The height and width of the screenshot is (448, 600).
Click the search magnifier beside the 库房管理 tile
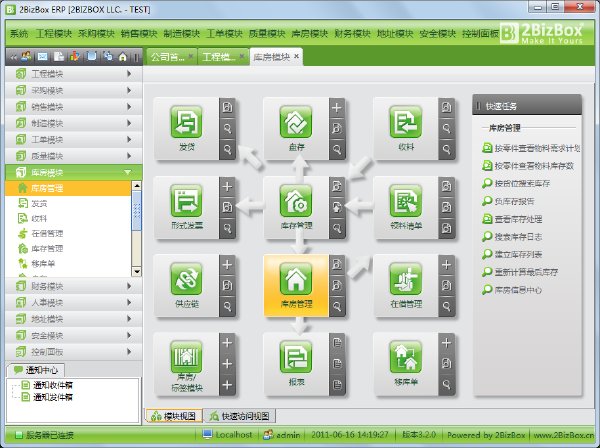337,306
